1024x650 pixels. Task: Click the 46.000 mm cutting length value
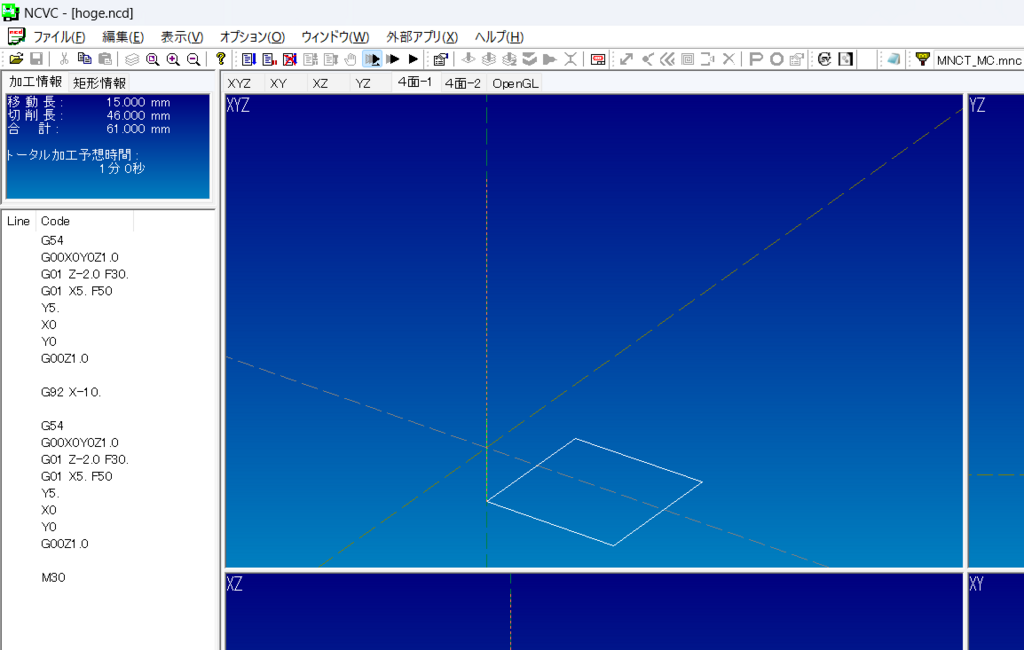138,116
